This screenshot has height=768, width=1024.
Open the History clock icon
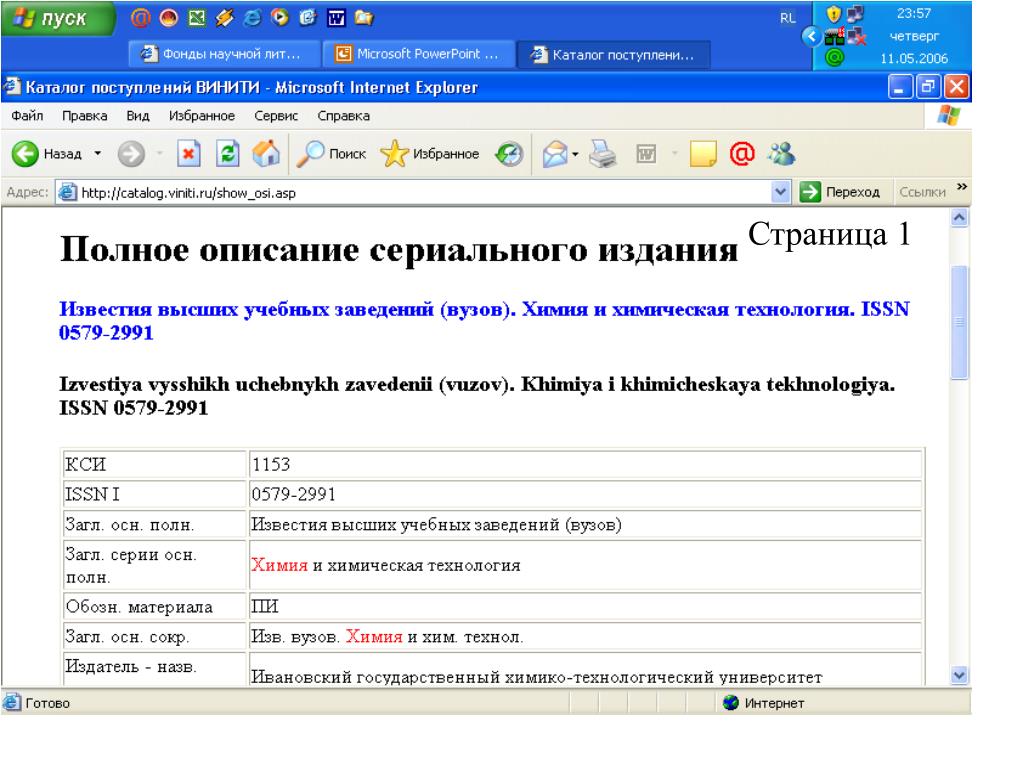(x=509, y=154)
